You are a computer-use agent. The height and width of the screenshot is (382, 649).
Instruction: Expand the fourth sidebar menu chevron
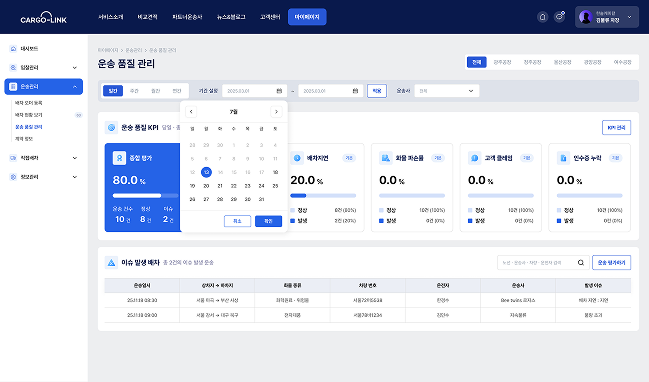click(75, 158)
